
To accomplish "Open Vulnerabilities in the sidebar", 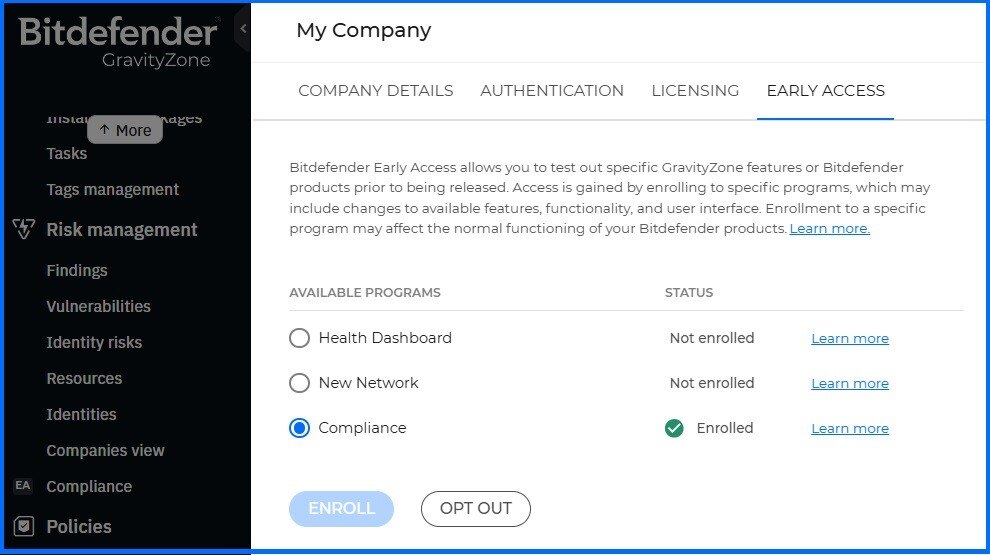I will [x=98, y=306].
